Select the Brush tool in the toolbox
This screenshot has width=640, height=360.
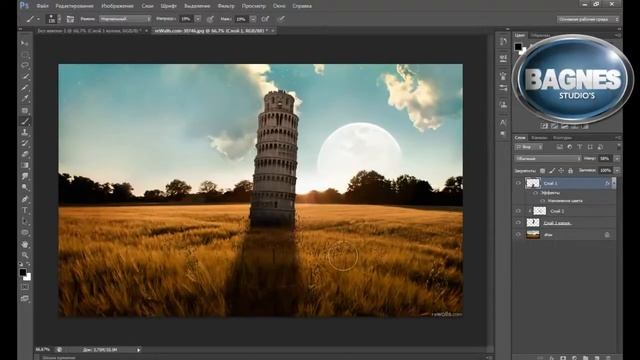[25, 121]
